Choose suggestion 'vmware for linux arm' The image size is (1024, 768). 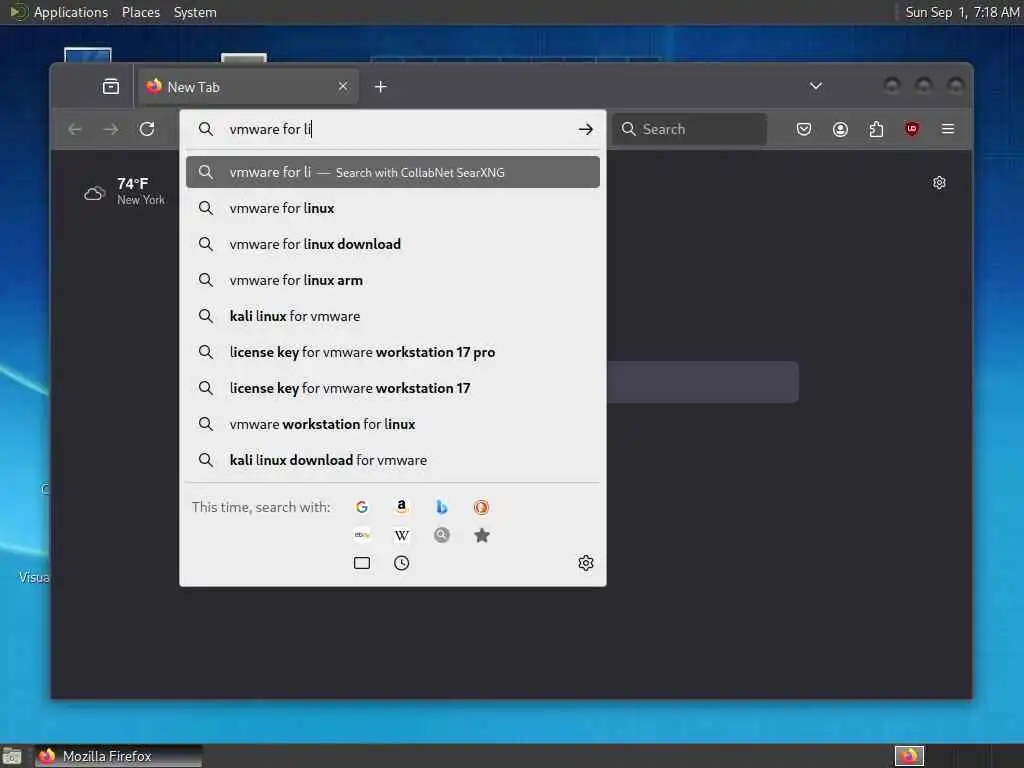click(x=392, y=280)
